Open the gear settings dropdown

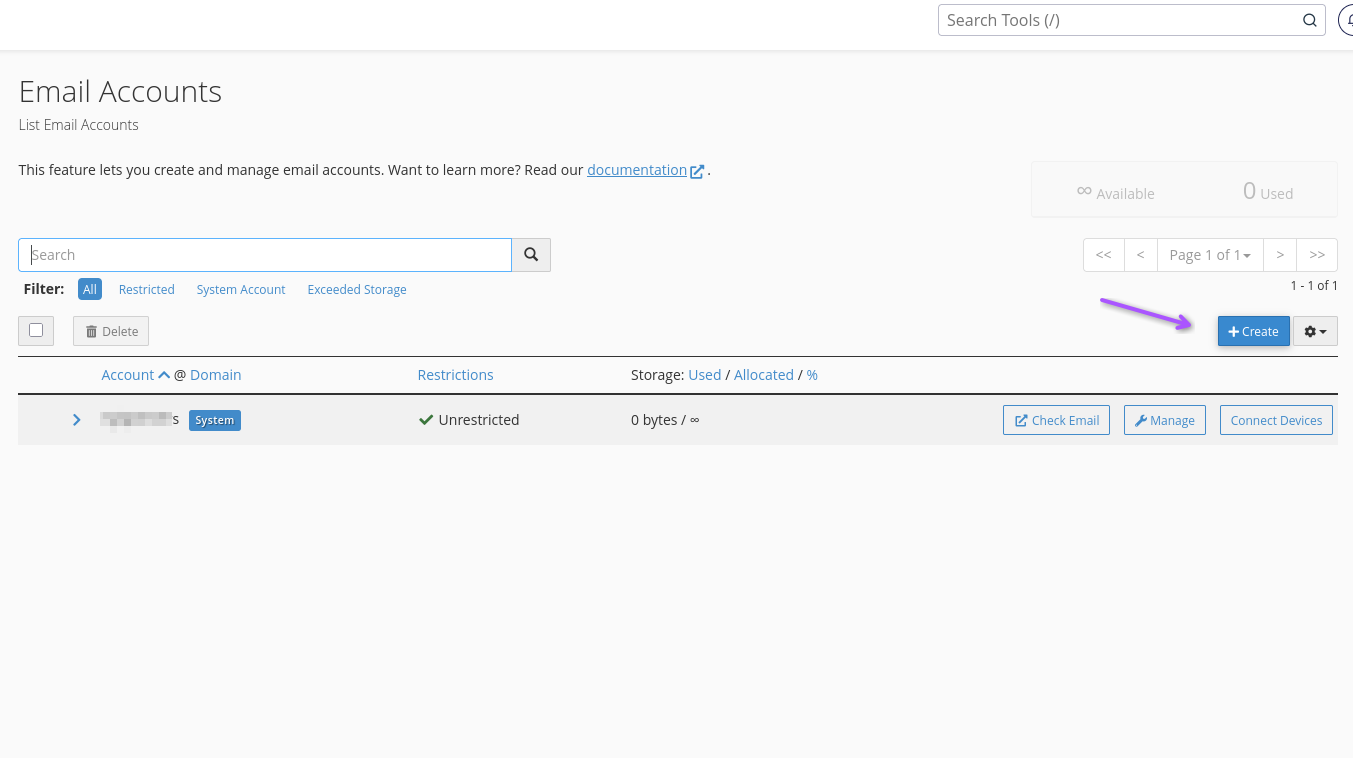1315,331
